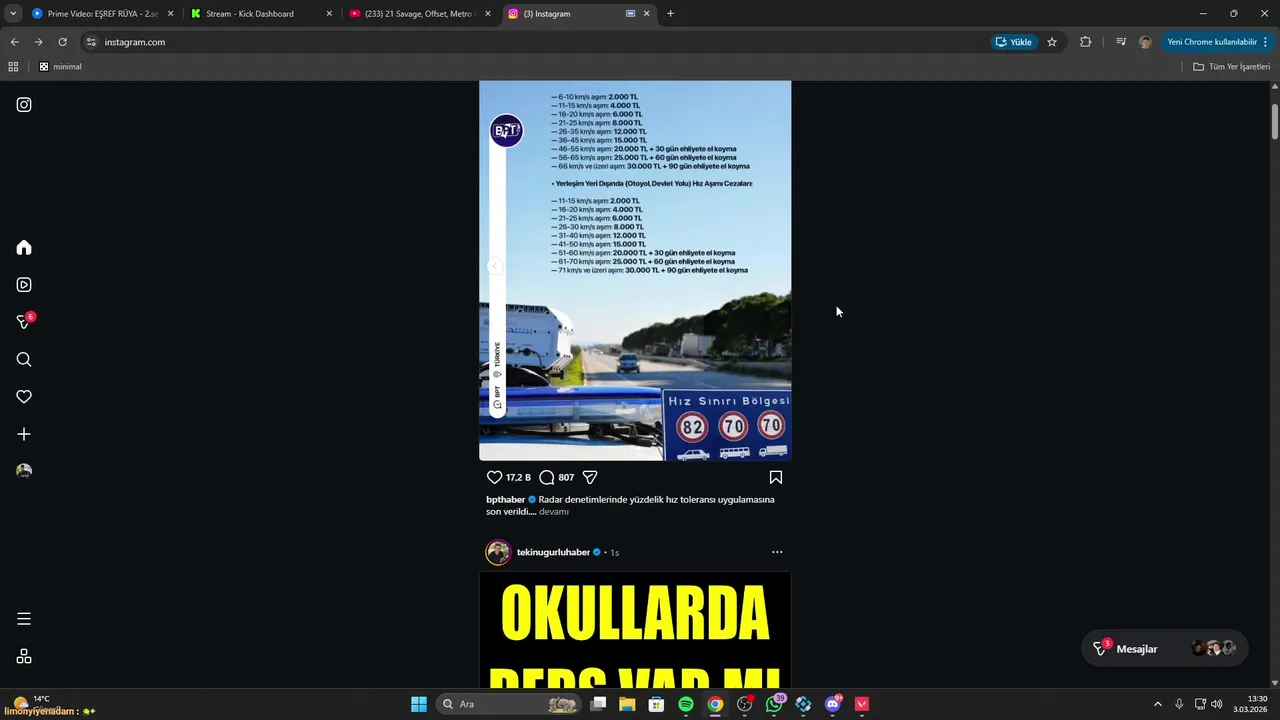The image size is (1280, 720).
Task: Switch to the Prime Video EŞREF RÜYA tab
Action: pos(102,14)
